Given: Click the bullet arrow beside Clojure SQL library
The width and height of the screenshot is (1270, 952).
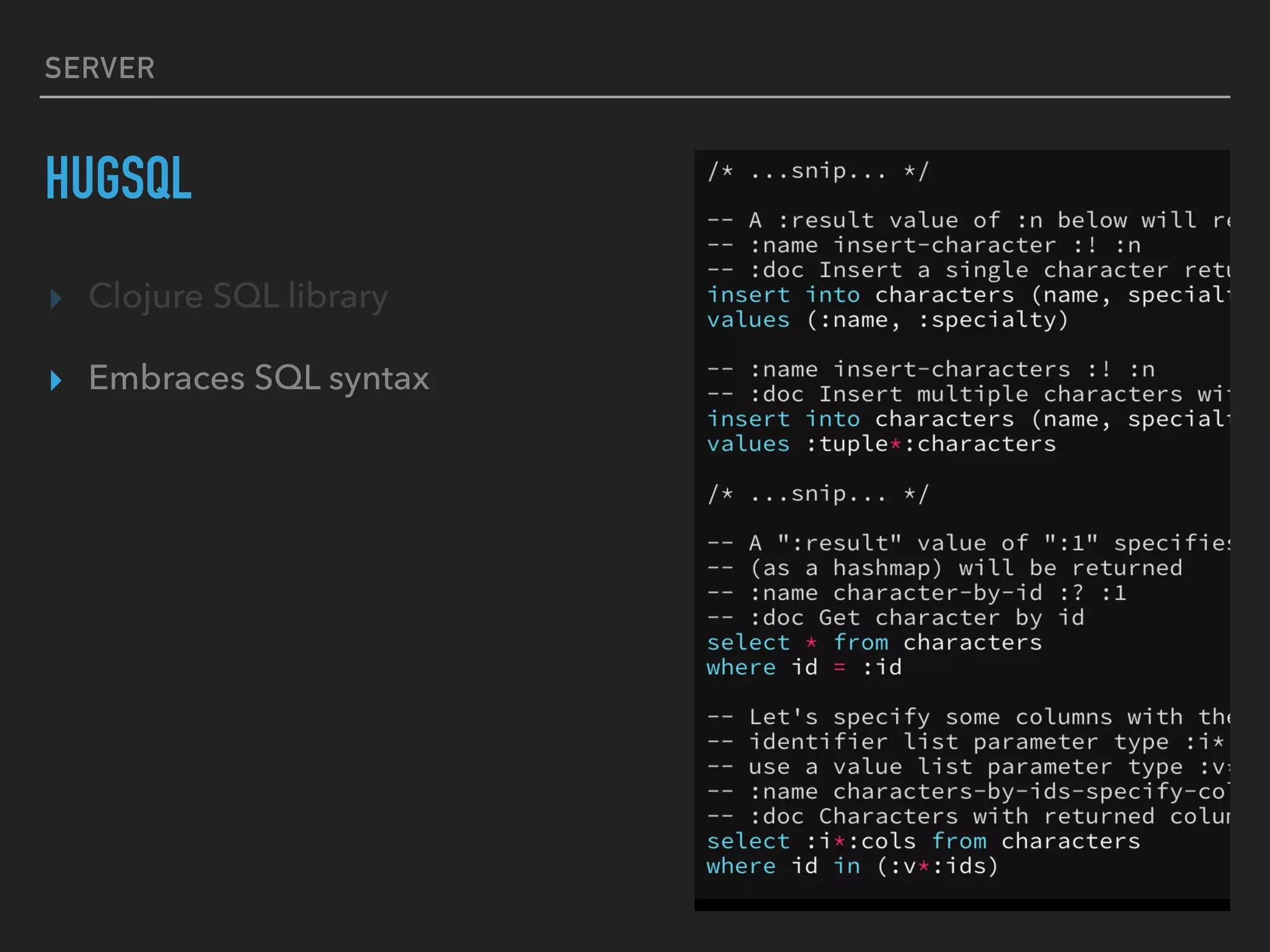Looking at the screenshot, I should pyautogui.click(x=56, y=299).
